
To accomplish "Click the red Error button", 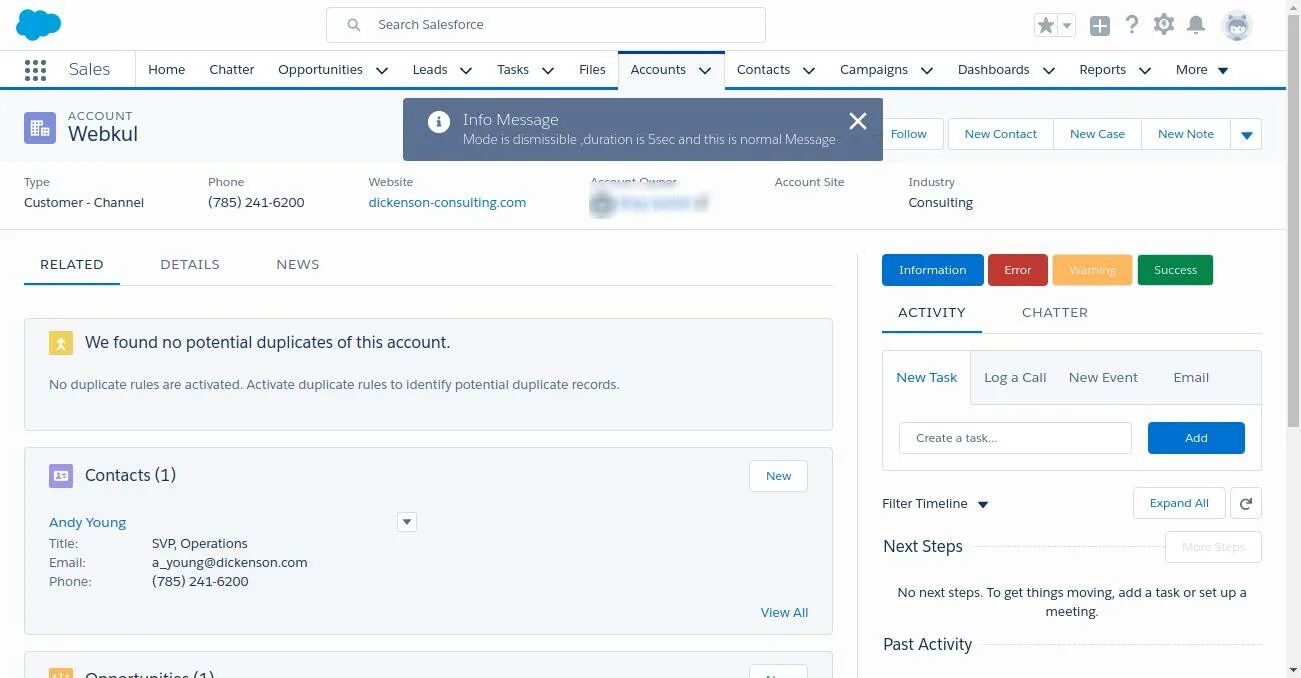I will tap(1018, 270).
